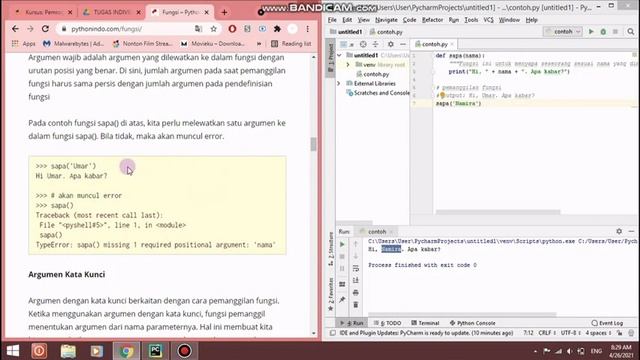Open the Apps shortcut in the bookmarks bar
The width and height of the screenshot is (640, 360).
click(24, 43)
